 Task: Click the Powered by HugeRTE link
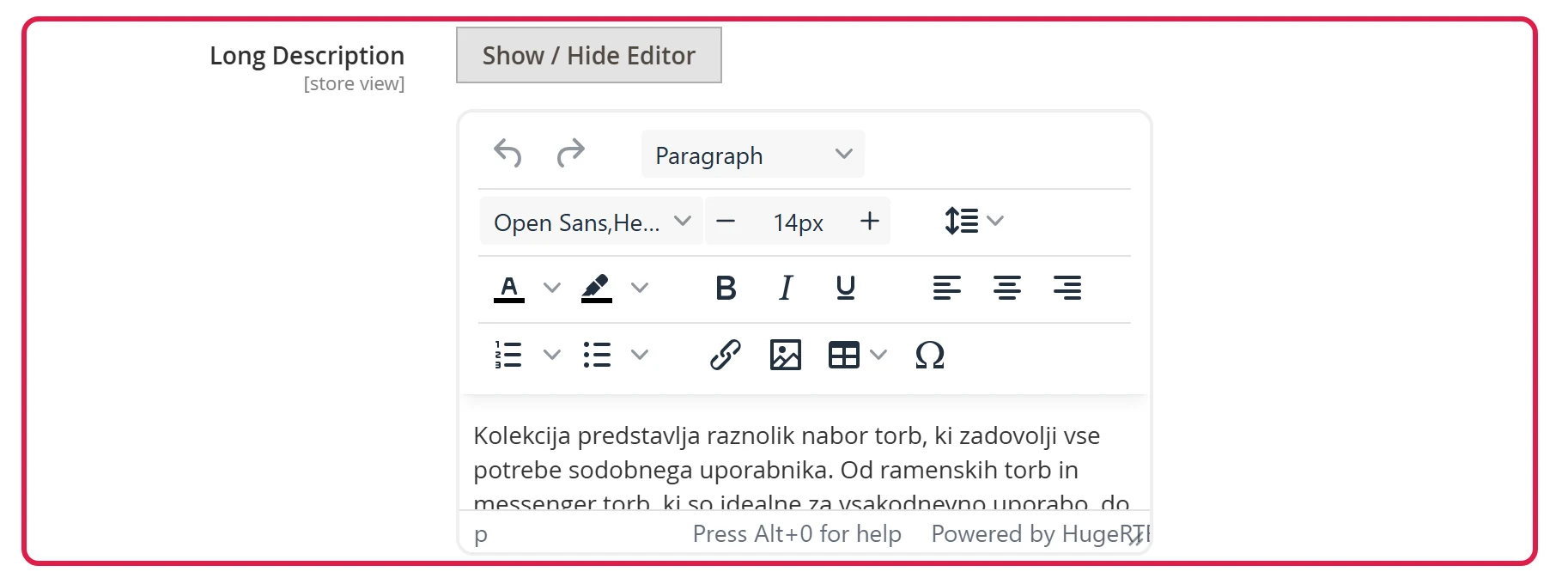pos(1039,534)
